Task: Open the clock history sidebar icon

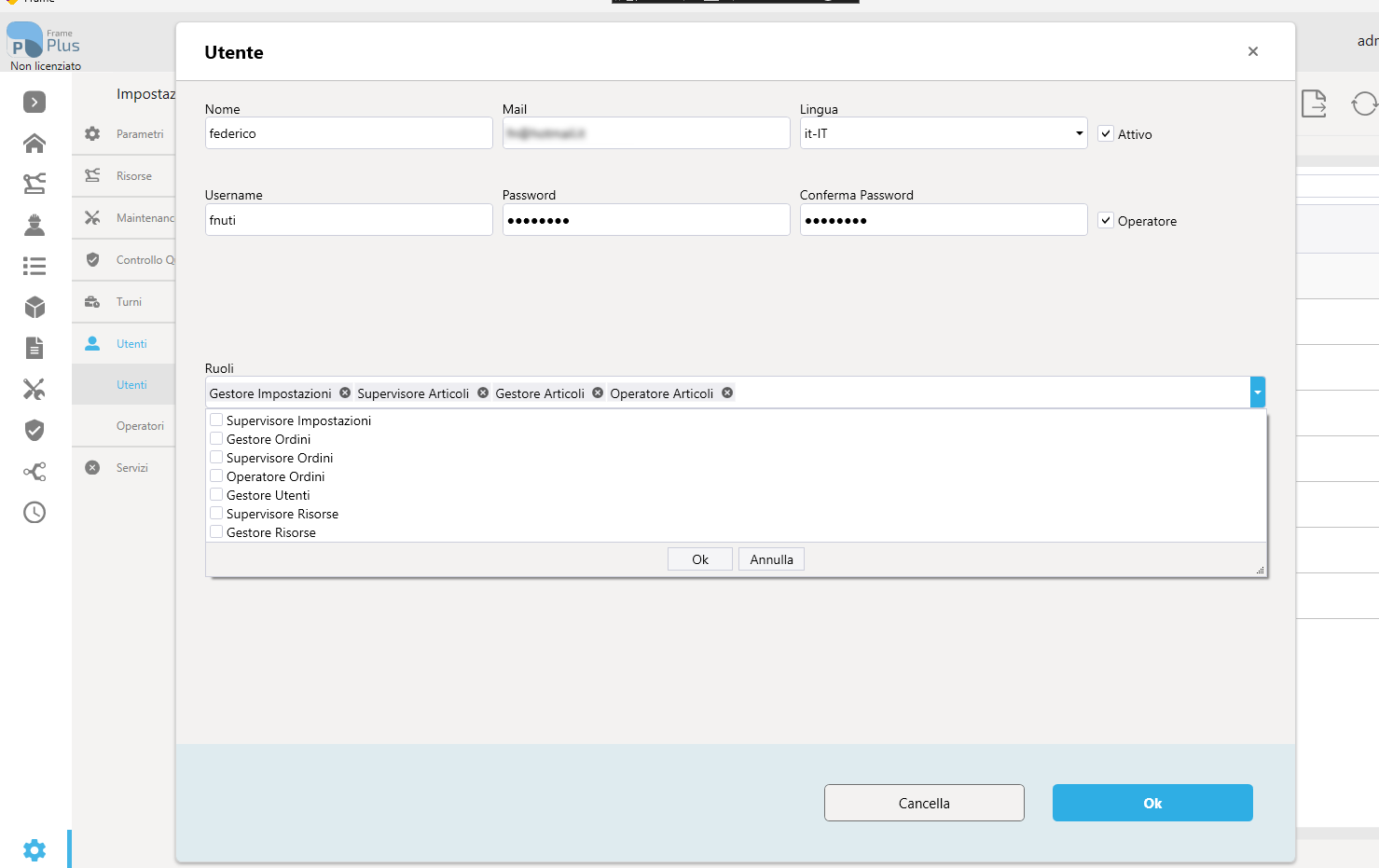Action: pyautogui.click(x=34, y=512)
